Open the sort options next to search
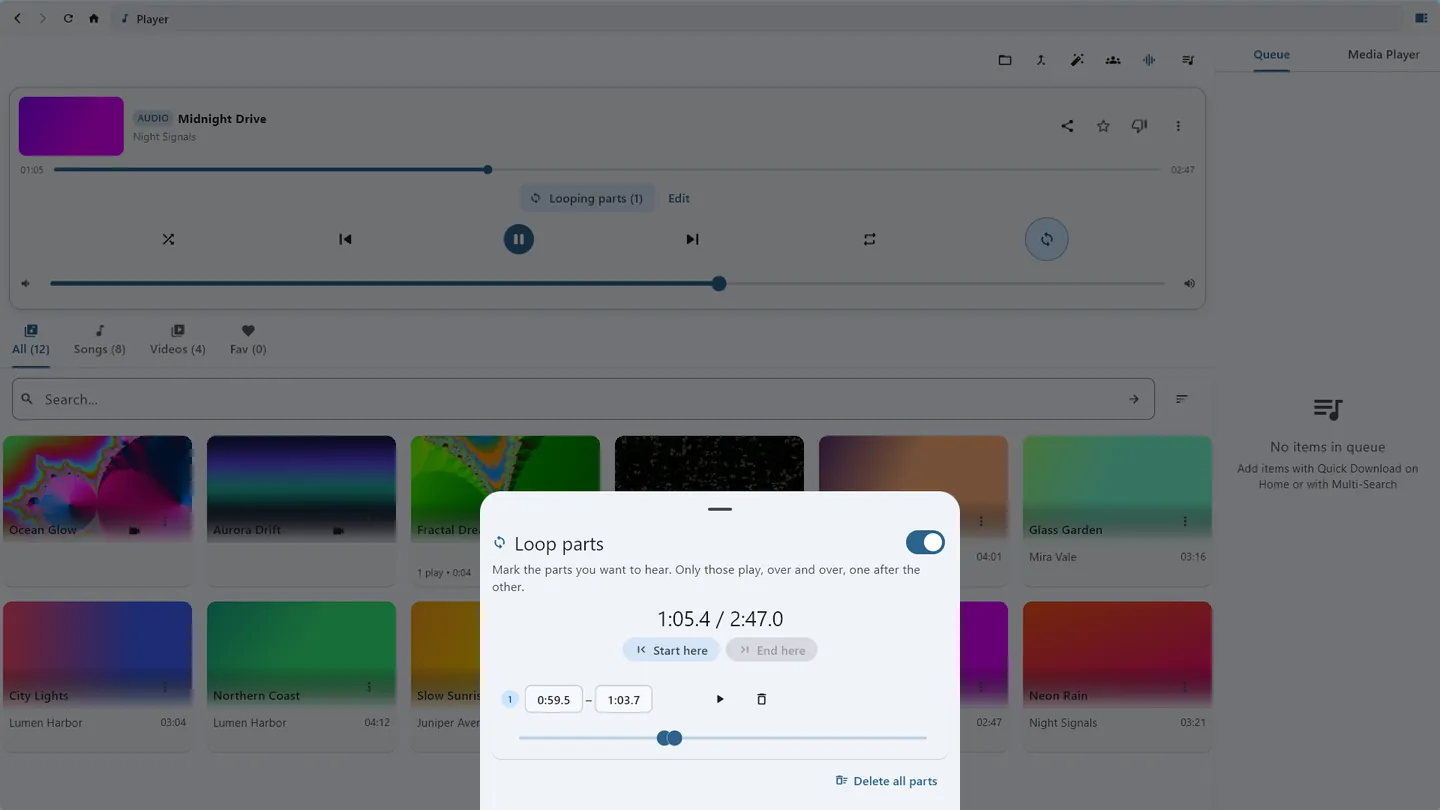 (x=1182, y=399)
